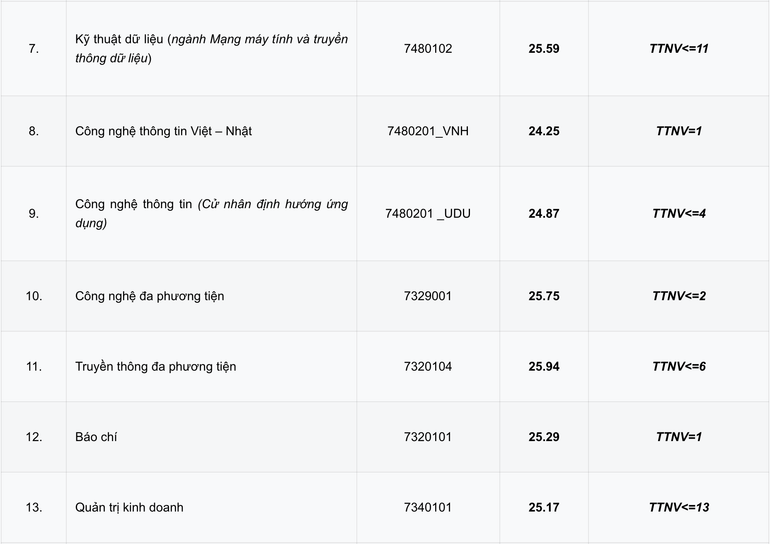Click the score 25.59
Screen dimensions: 770x544
pyautogui.click(x=544, y=48)
